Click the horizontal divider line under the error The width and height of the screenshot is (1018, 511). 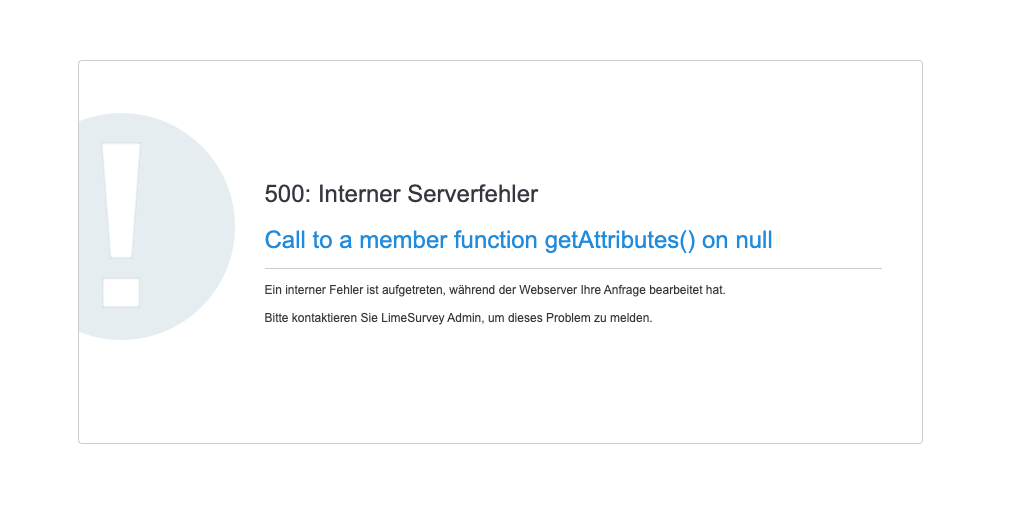coord(572,268)
